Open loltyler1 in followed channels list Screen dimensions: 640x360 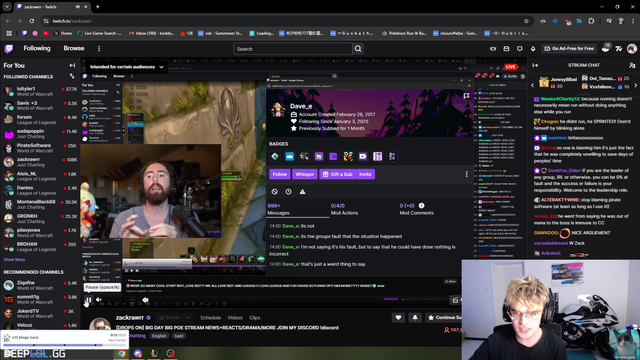click(40, 91)
